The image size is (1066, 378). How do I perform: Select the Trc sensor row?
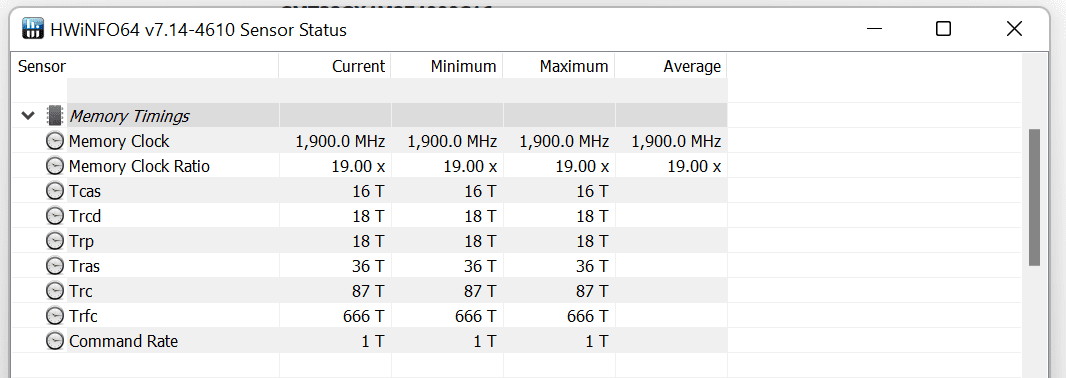371,291
